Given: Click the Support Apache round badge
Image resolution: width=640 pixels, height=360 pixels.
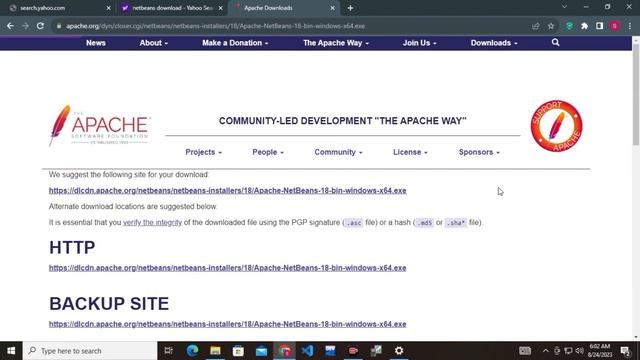Looking at the screenshot, I should coord(556,126).
